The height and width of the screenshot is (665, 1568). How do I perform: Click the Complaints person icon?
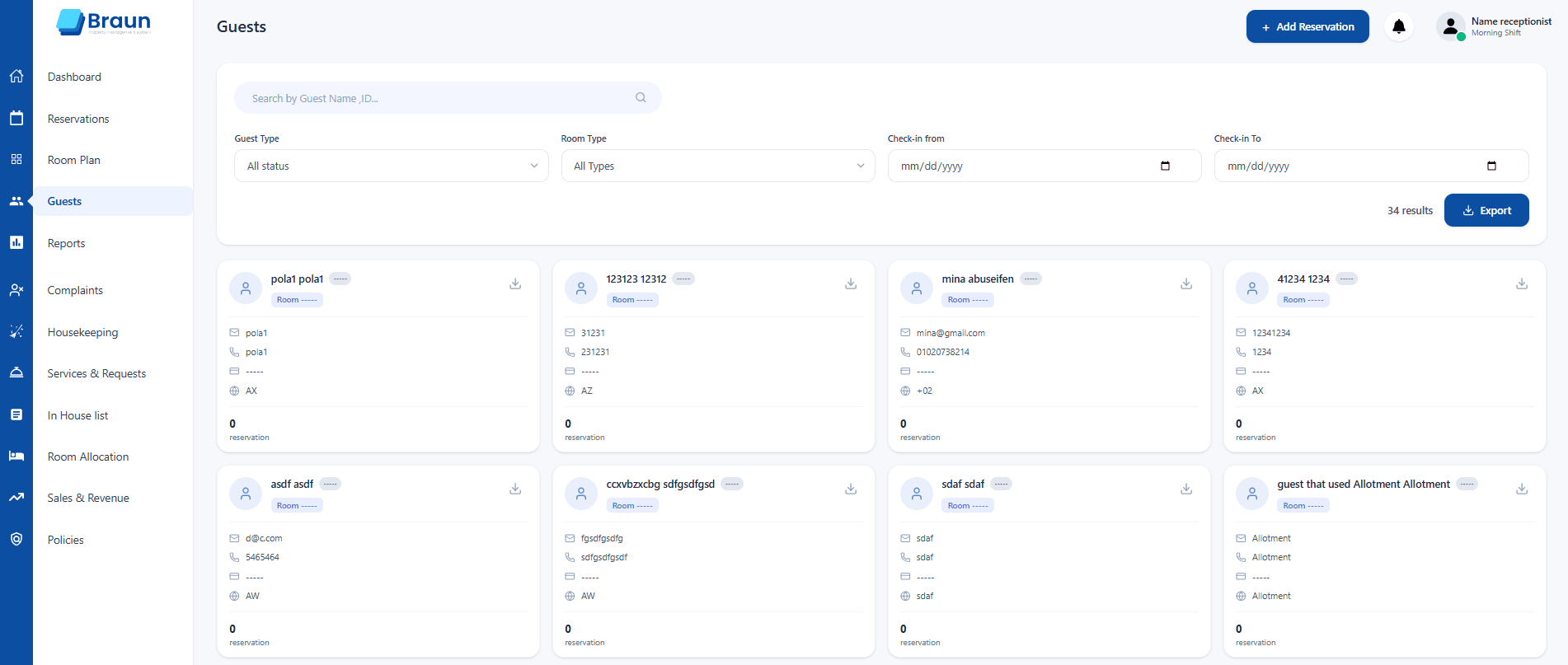pyautogui.click(x=16, y=290)
